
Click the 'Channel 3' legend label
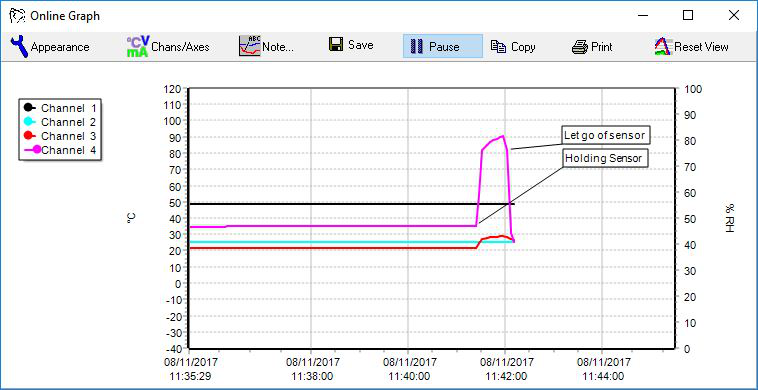point(69,136)
